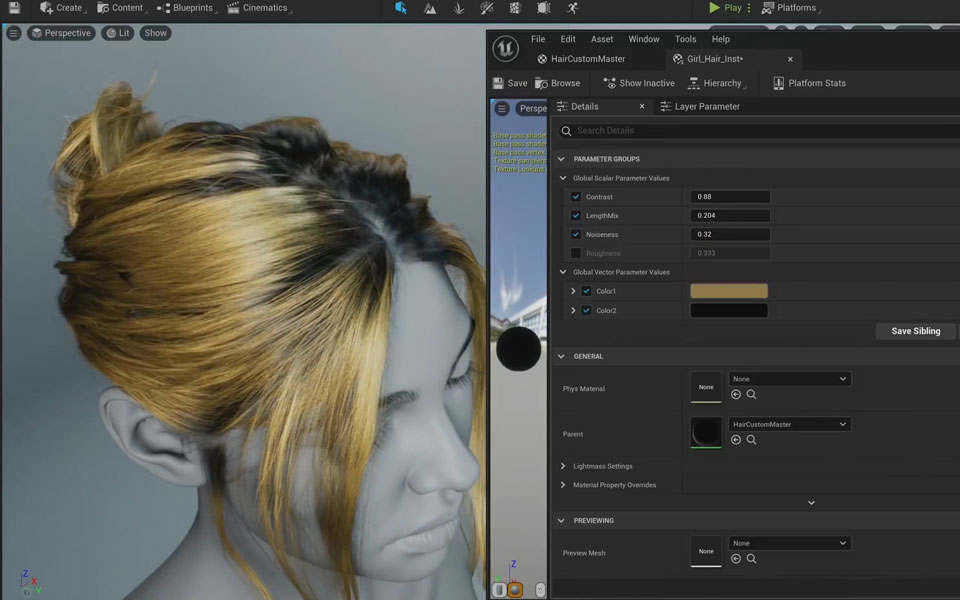The width and height of the screenshot is (960, 600).
Task: Open the Asset menu
Action: 602,39
